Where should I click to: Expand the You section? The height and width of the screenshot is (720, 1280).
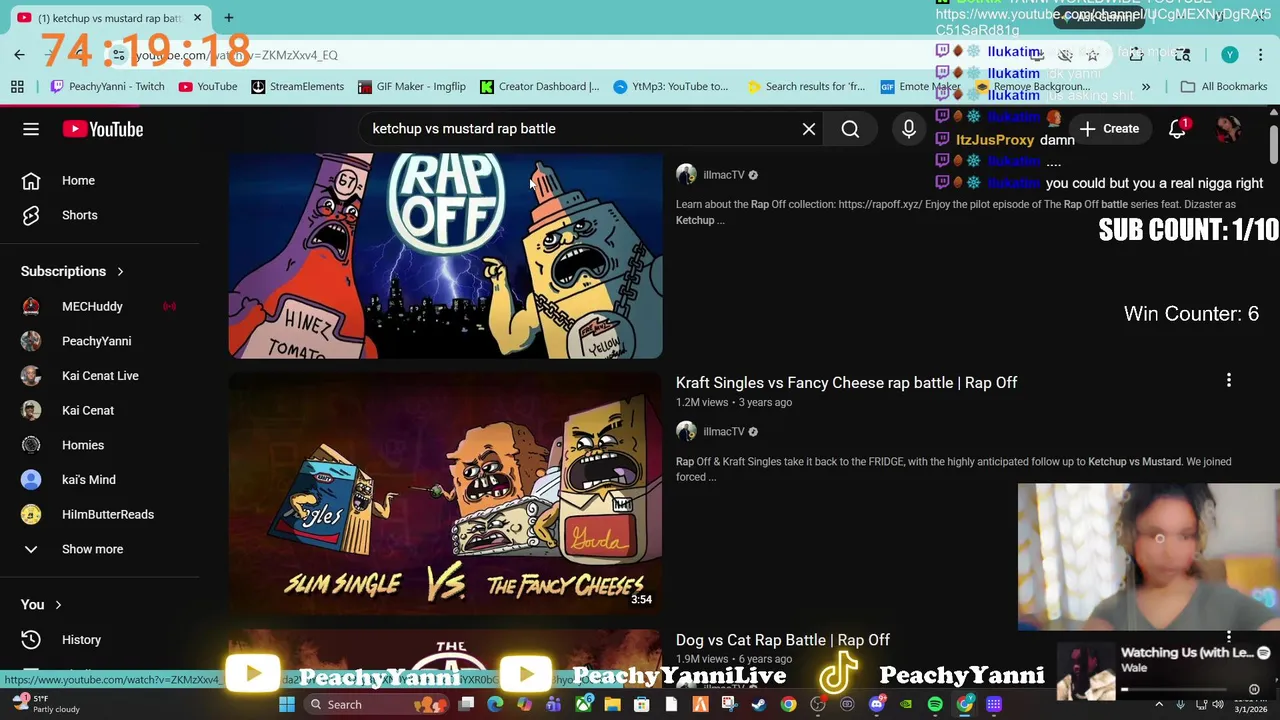click(x=42, y=605)
